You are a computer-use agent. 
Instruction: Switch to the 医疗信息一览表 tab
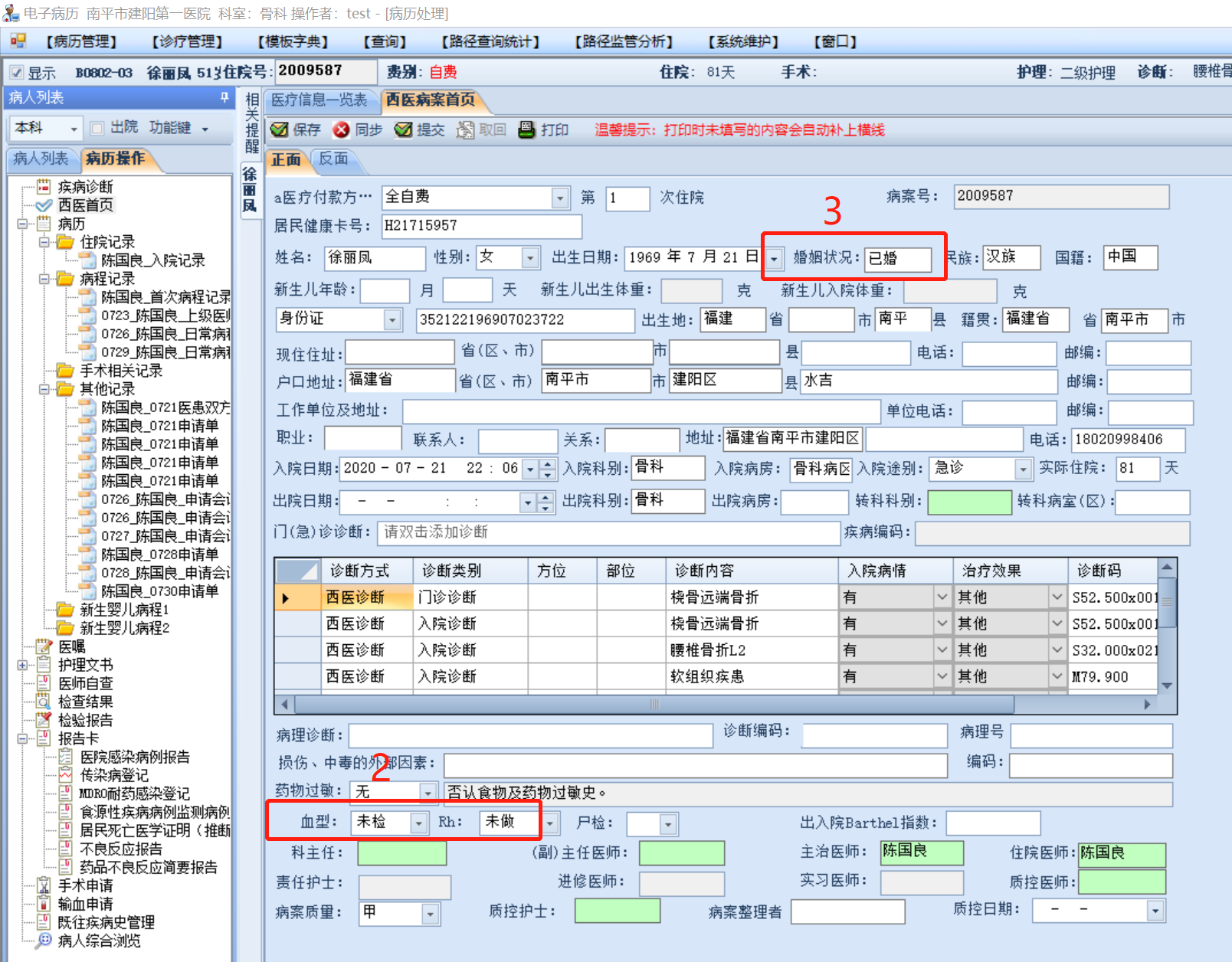[319, 100]
